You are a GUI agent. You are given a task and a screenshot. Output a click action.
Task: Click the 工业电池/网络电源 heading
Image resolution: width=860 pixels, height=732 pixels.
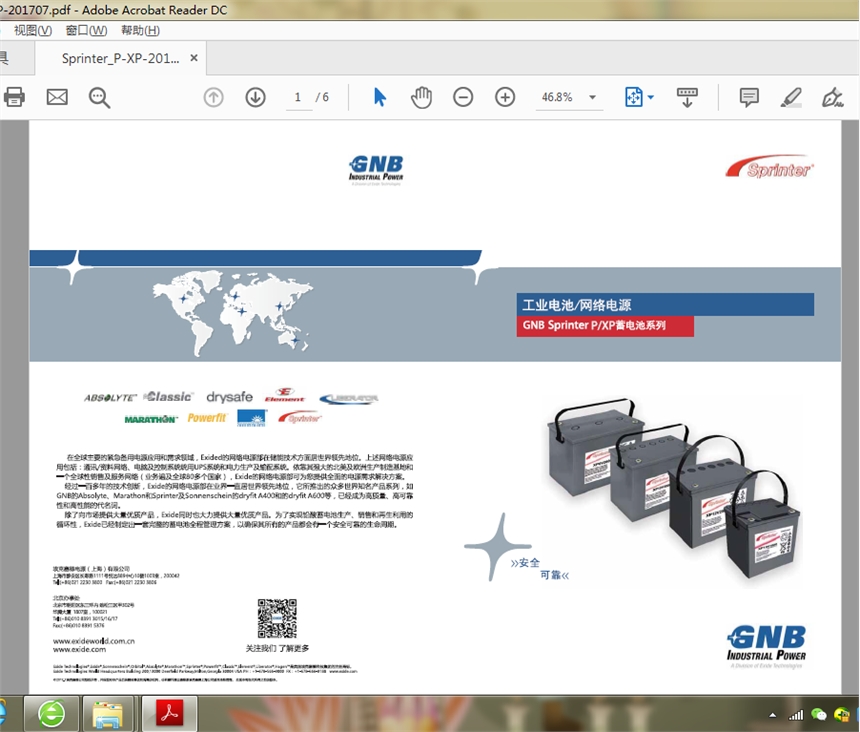(576, 305)
